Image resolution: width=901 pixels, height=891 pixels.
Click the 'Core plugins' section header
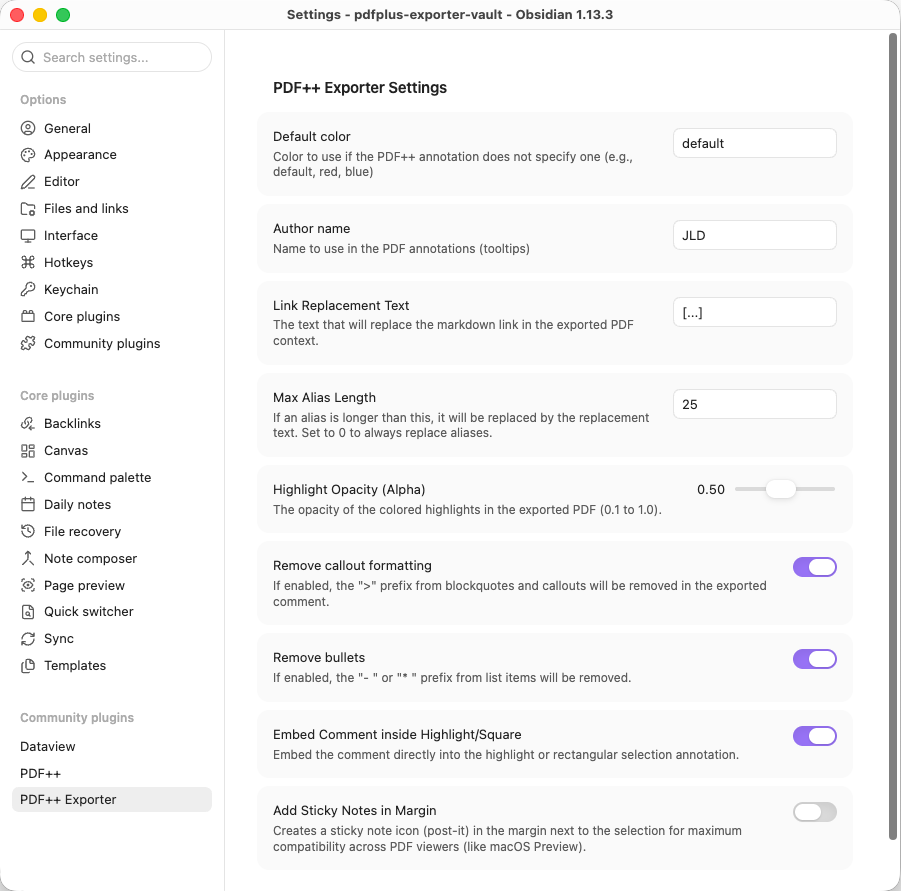pyautogui.click(x=57, y=396)
